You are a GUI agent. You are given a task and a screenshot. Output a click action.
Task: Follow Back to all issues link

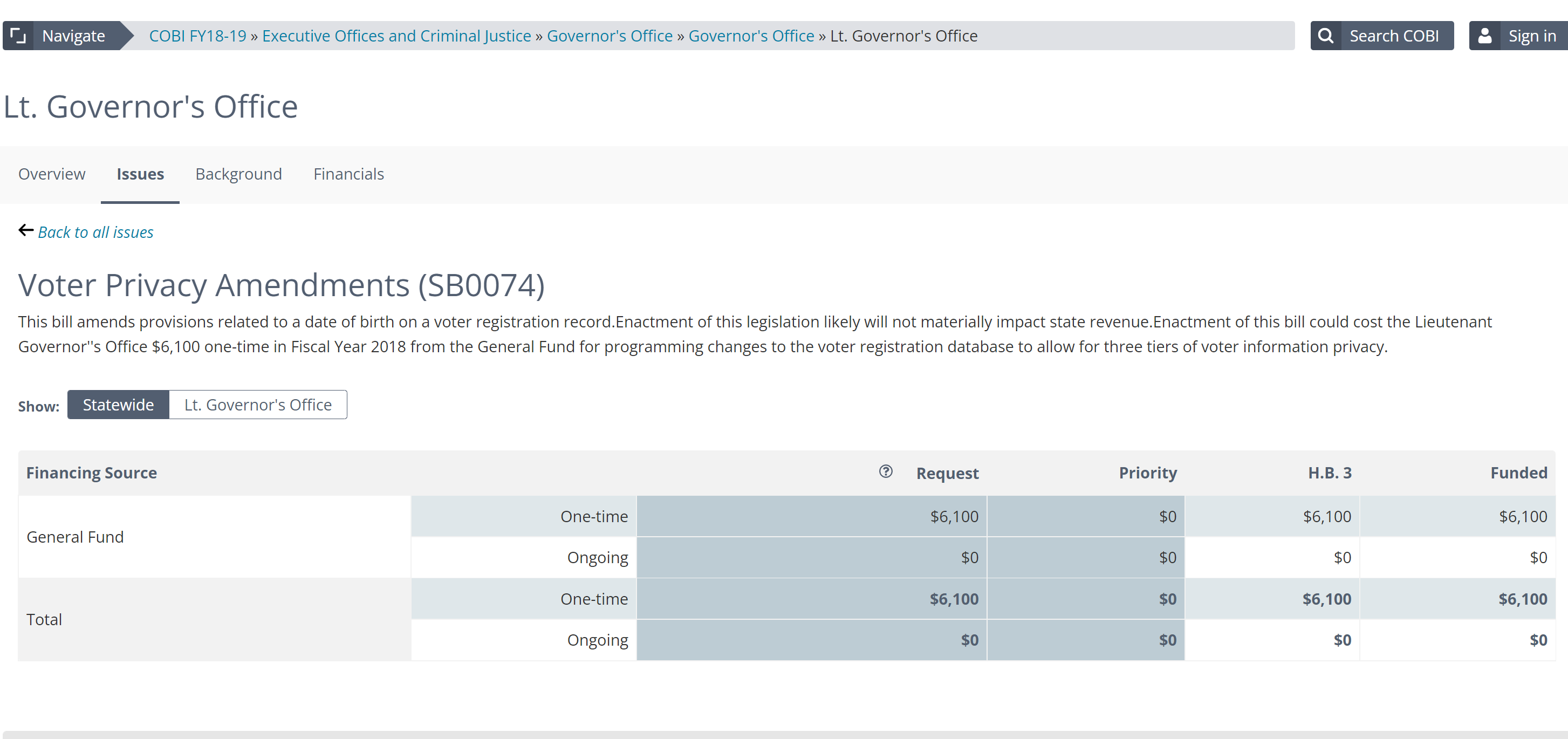pos(95,232)
